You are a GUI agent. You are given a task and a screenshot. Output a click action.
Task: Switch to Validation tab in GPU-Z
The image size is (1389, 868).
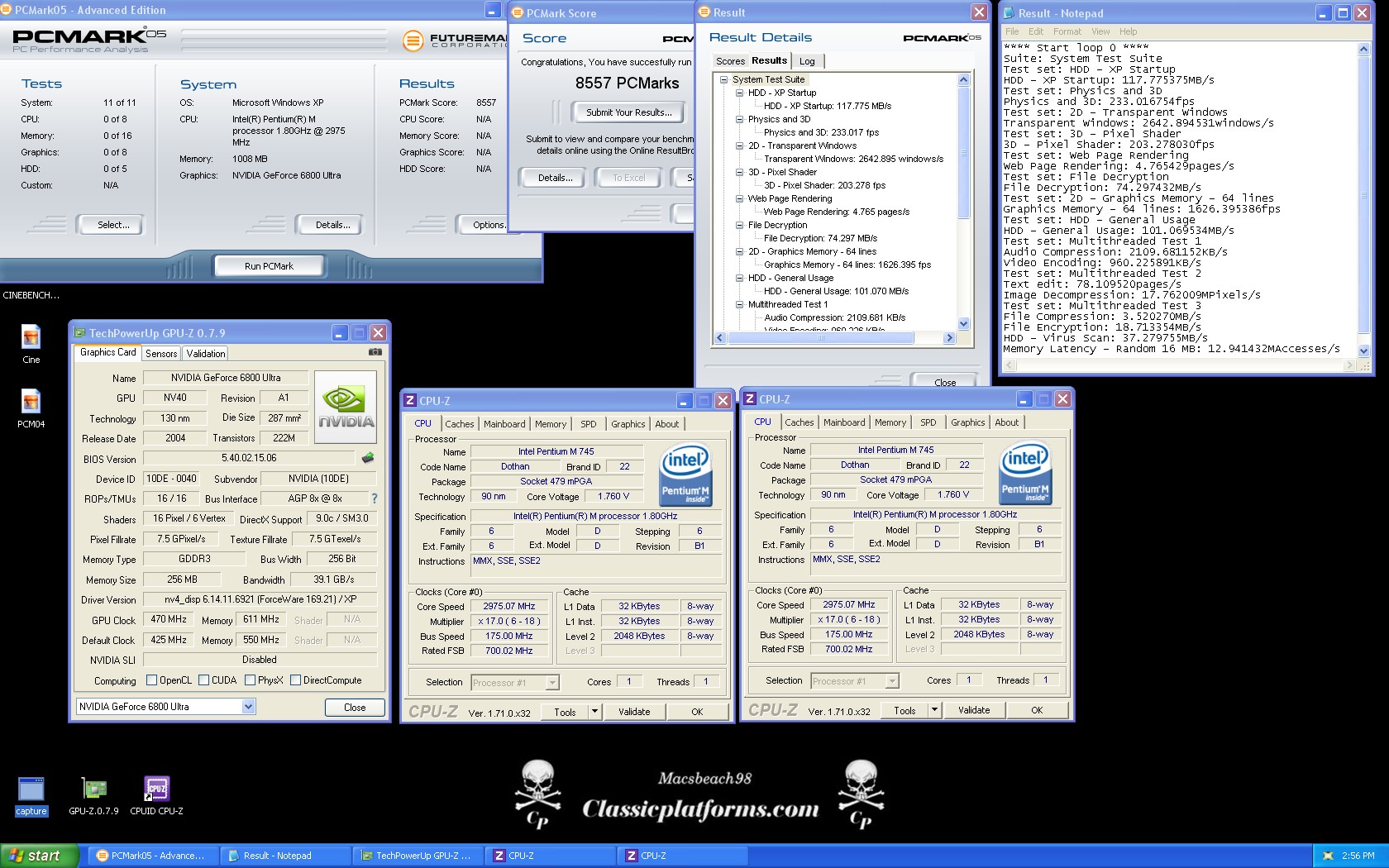coord(206,354)
